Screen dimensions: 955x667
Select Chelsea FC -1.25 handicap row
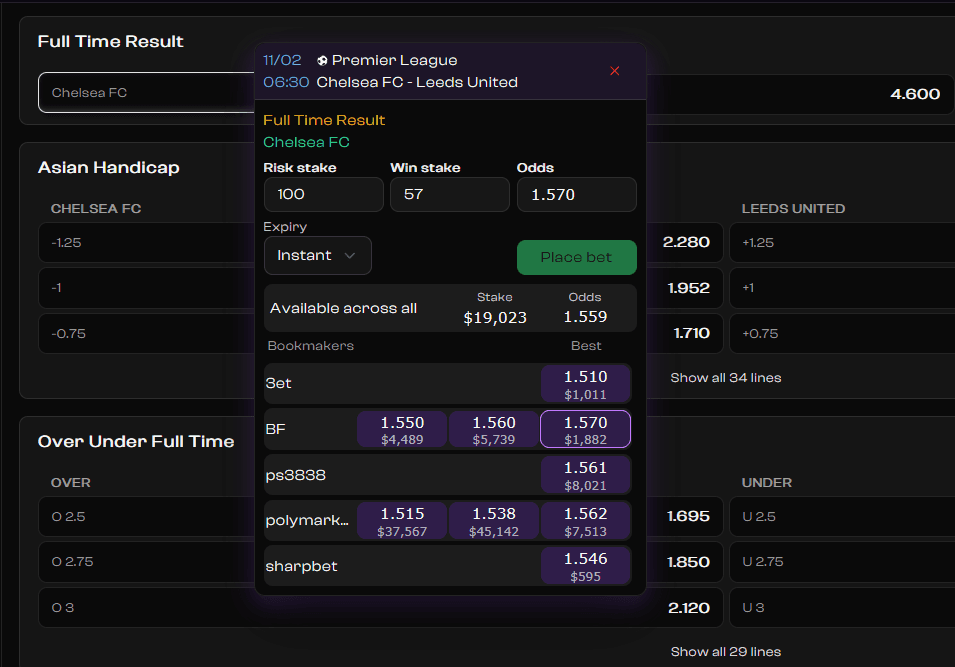(146, 242)
